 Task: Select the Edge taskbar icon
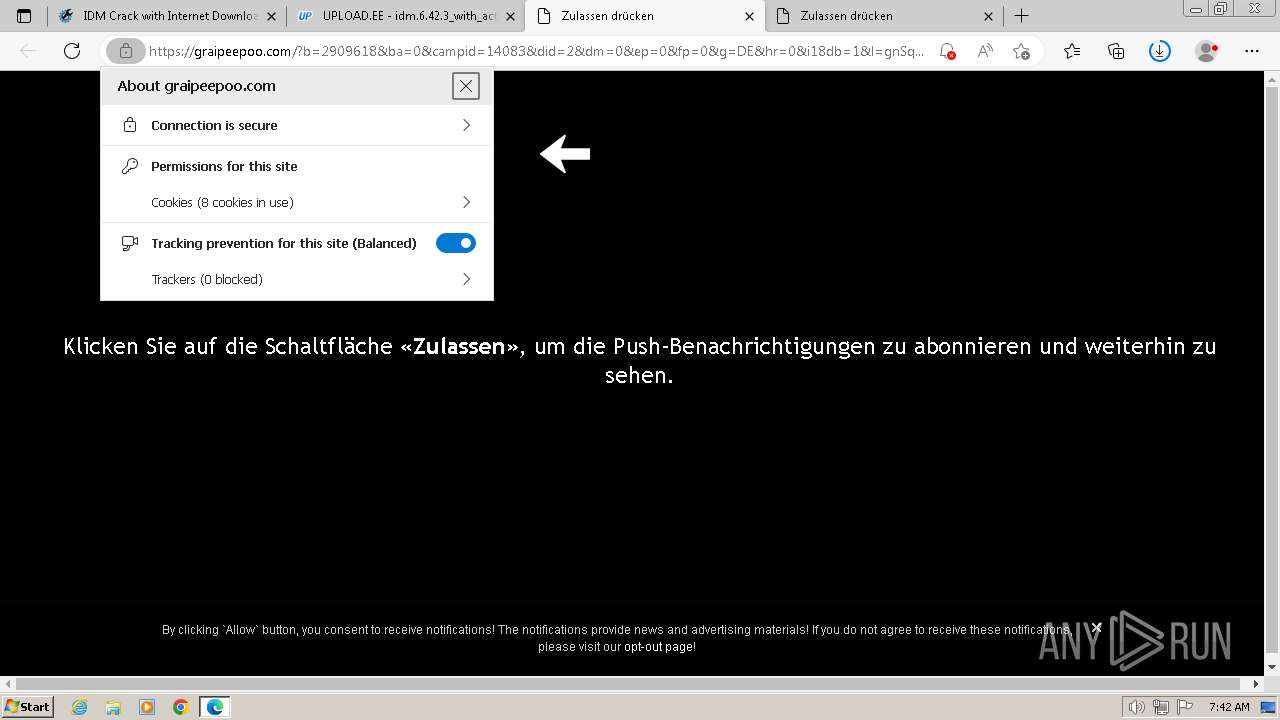pos(215,707)
